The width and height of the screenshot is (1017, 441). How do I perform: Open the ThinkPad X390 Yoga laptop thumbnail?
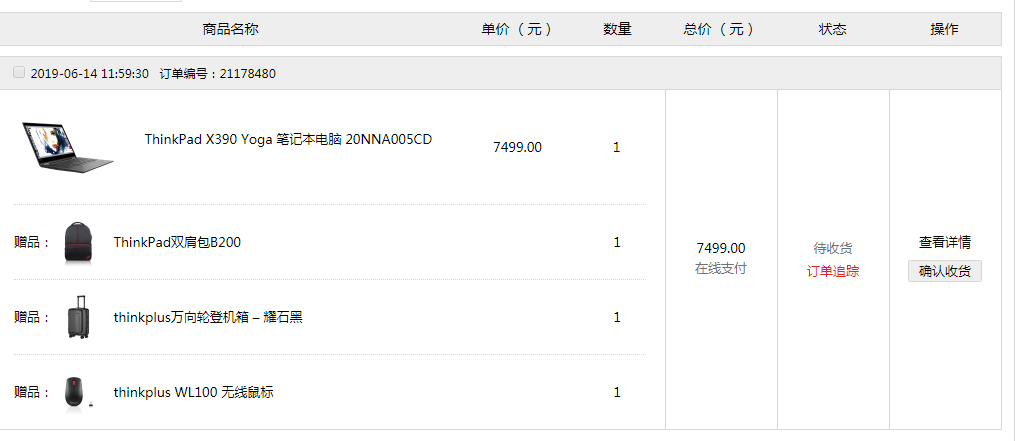point(67,147)
